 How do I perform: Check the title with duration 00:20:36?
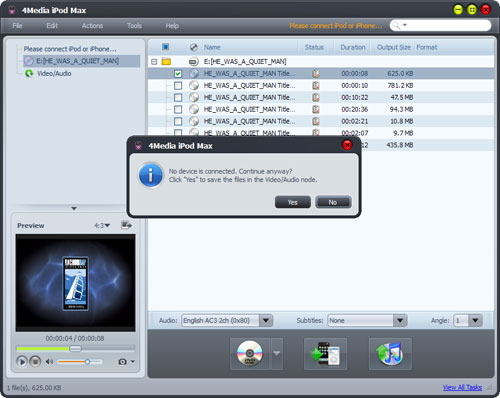coord(178,109)
